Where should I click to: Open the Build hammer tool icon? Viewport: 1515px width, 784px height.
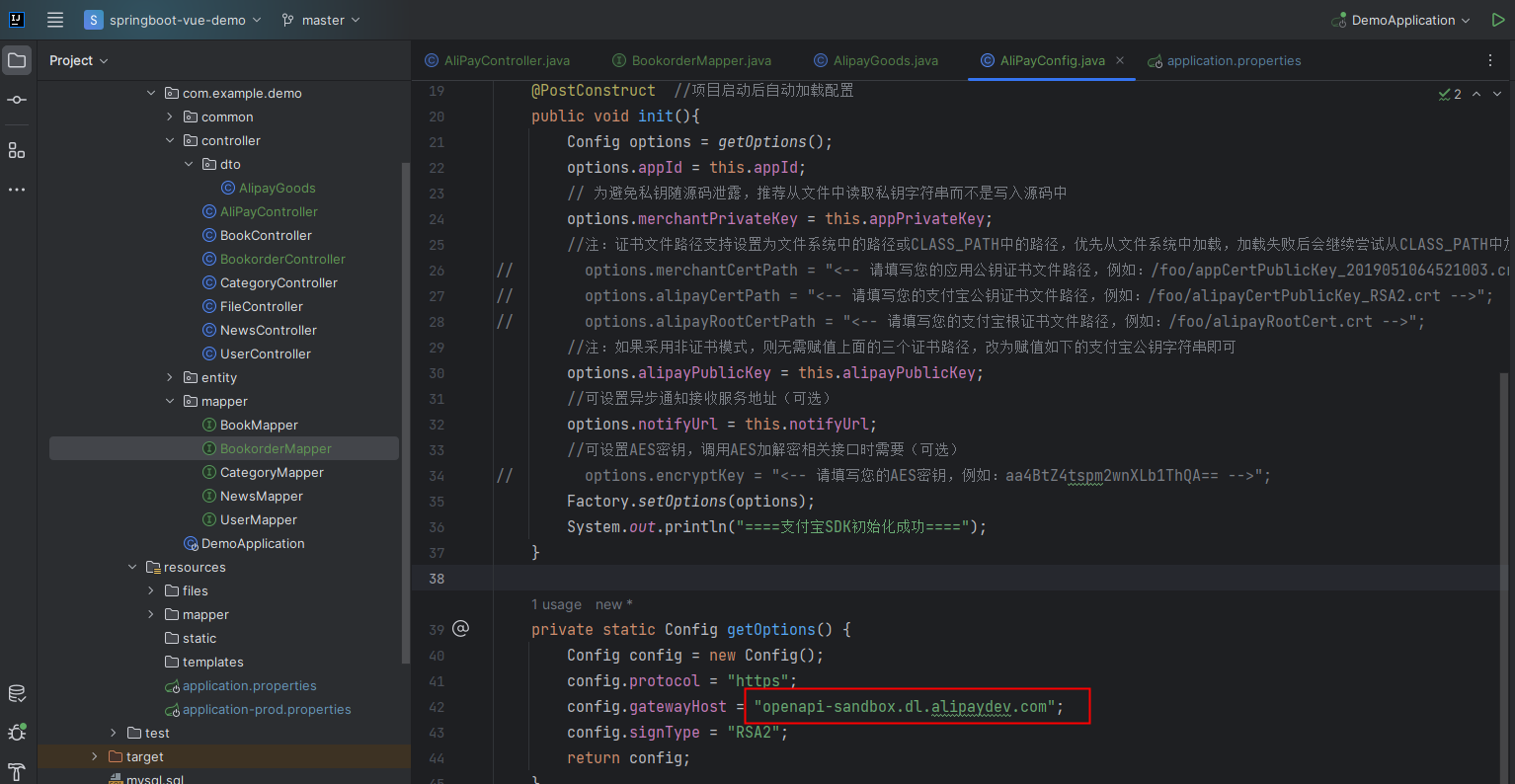[17, 772]
